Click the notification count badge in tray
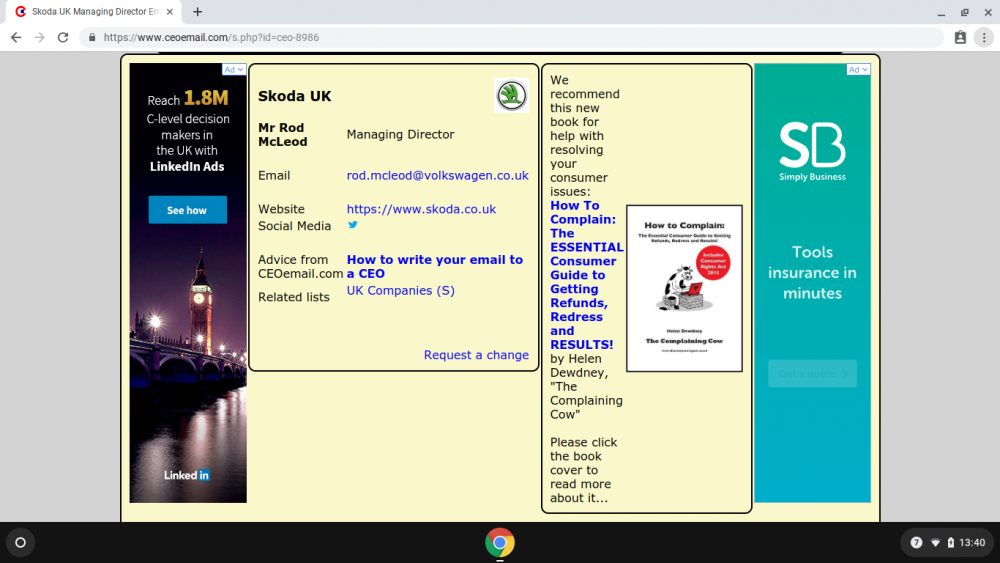This screenshot has height=563, width=1000. 916,543
